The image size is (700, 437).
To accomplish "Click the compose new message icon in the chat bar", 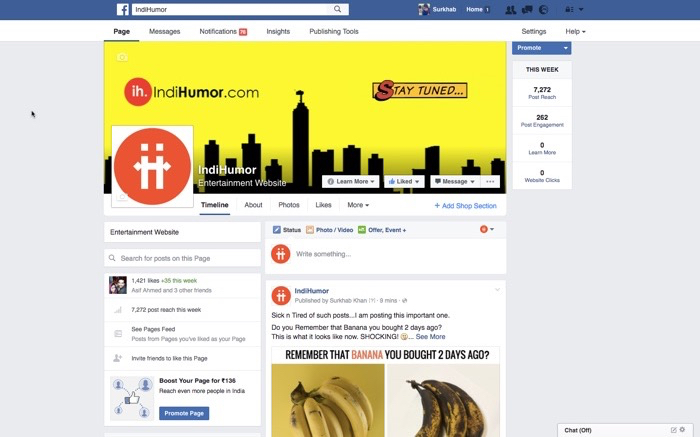I will point(673,430).
